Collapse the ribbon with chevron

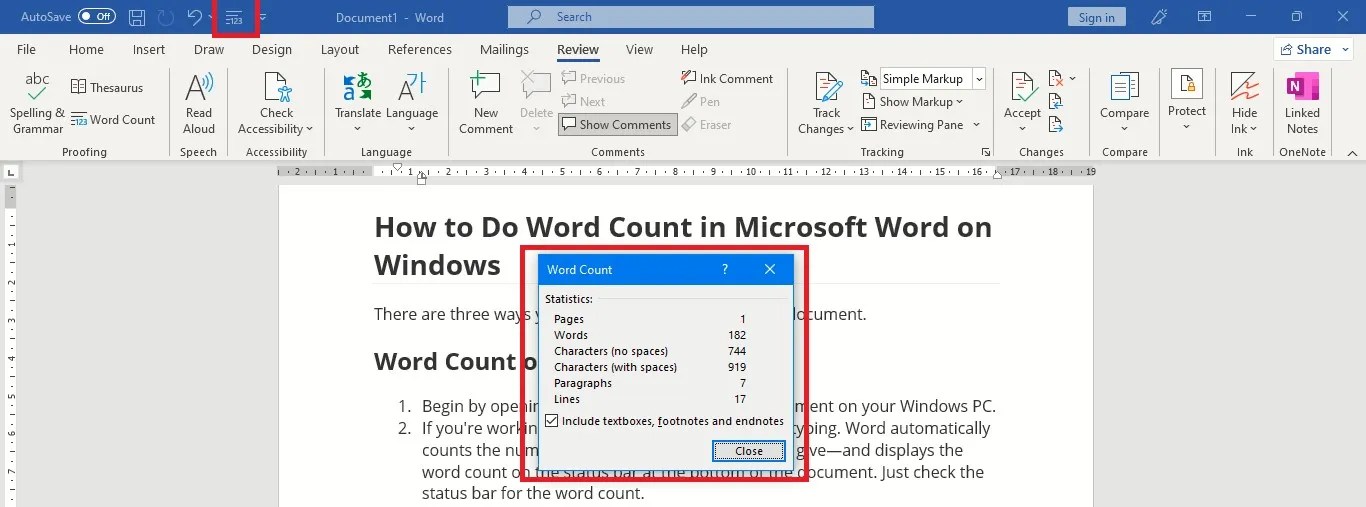click(1351, 152)
